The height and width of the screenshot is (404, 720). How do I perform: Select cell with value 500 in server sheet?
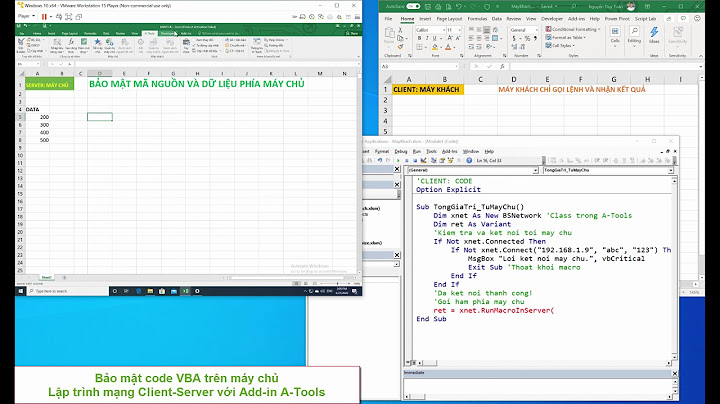point(38,140)
